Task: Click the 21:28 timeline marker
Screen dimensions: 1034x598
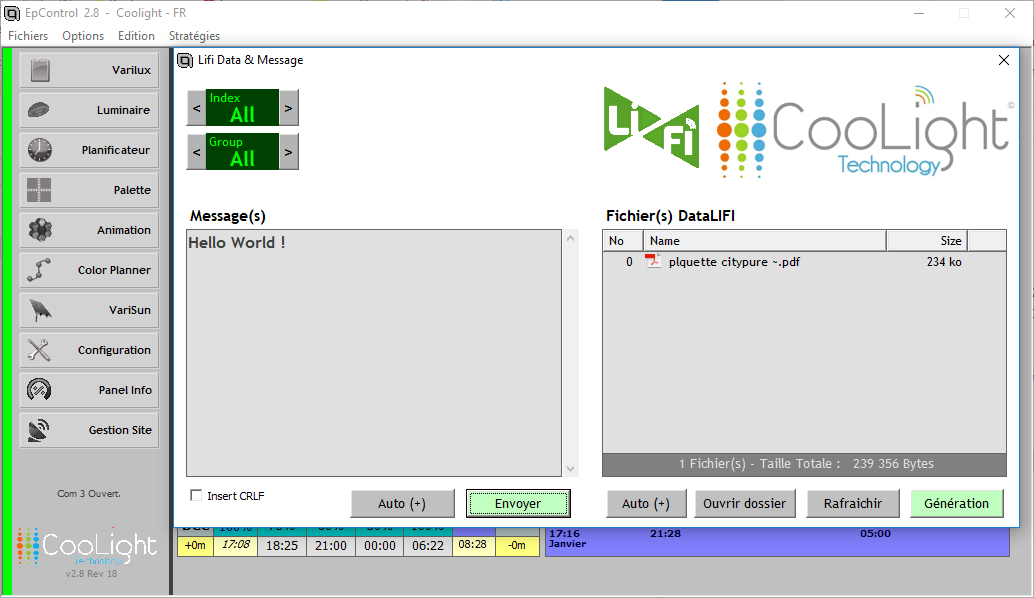Action: point(665,533)
